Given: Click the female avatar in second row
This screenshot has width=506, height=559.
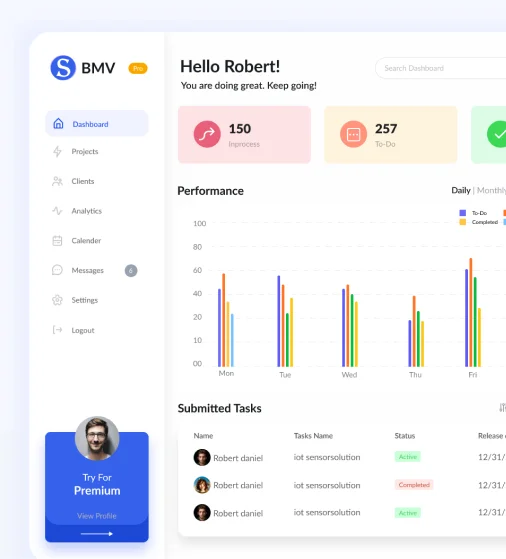Looking at the screenshot, I should [202, 485].
